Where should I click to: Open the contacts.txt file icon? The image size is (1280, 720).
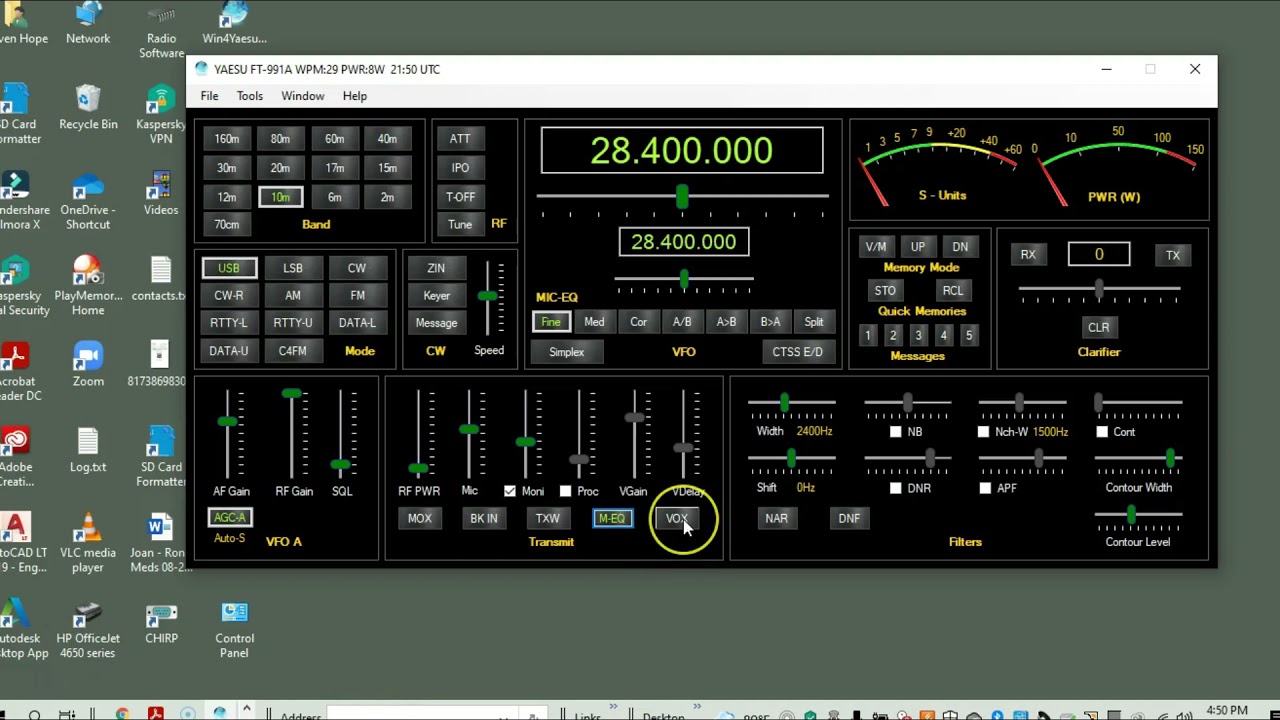[161, 280]
